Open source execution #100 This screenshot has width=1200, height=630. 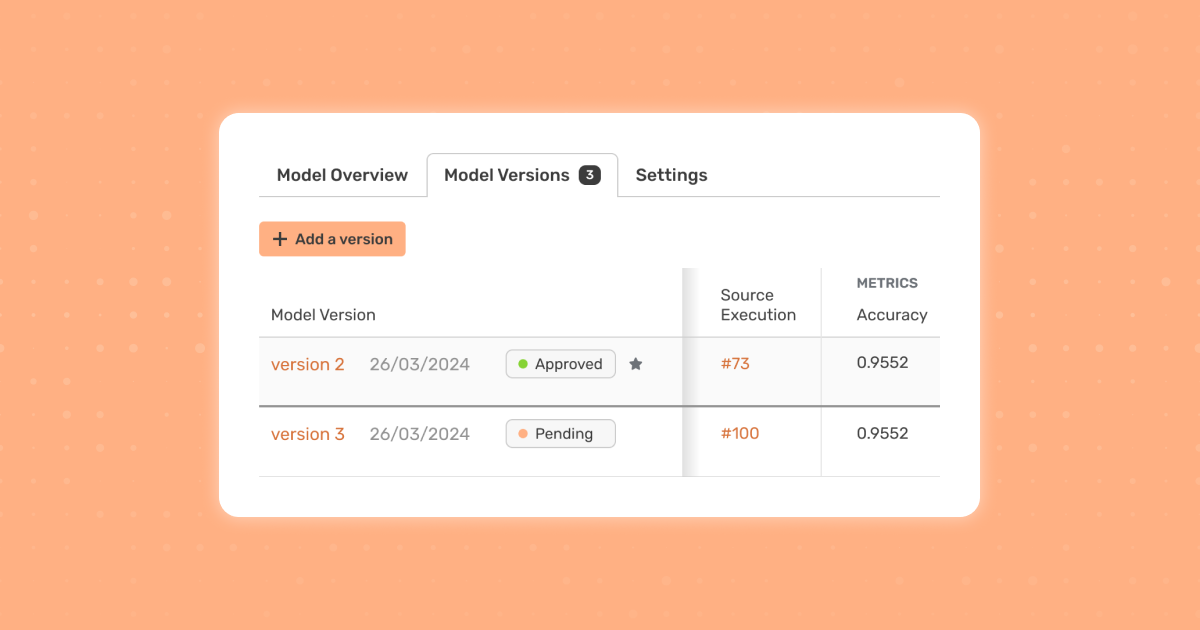[740, 433]
